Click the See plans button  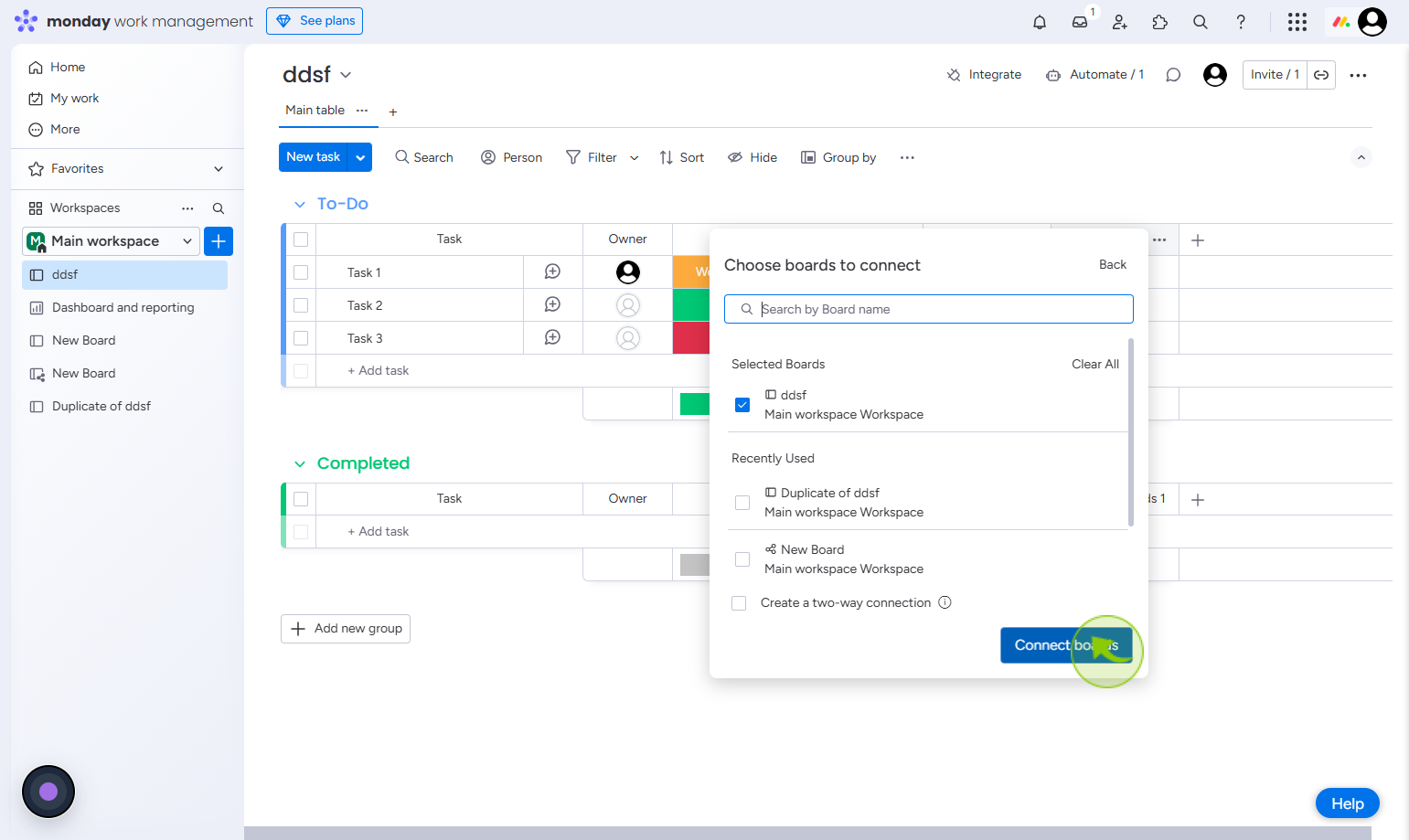[x=315, y=21]
